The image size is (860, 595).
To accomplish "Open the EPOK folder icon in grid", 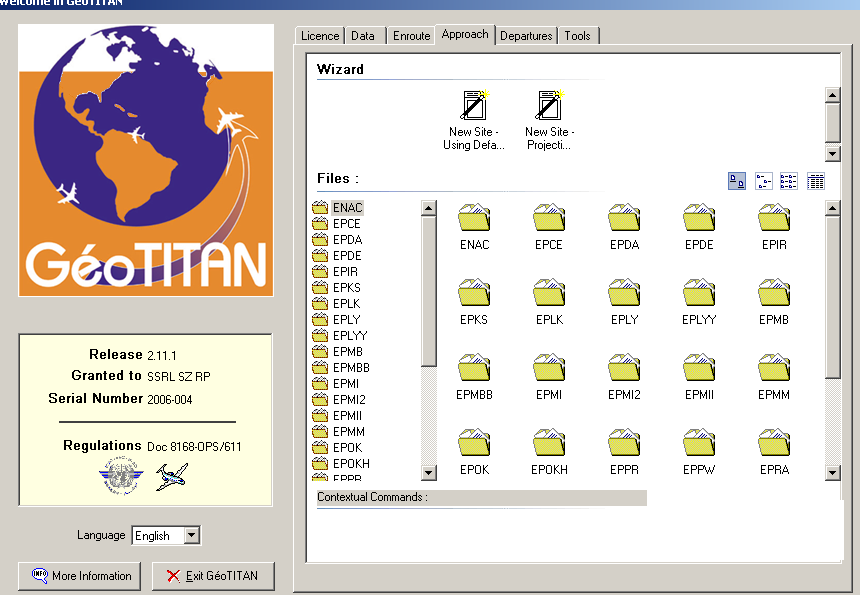I will point(474,443).
